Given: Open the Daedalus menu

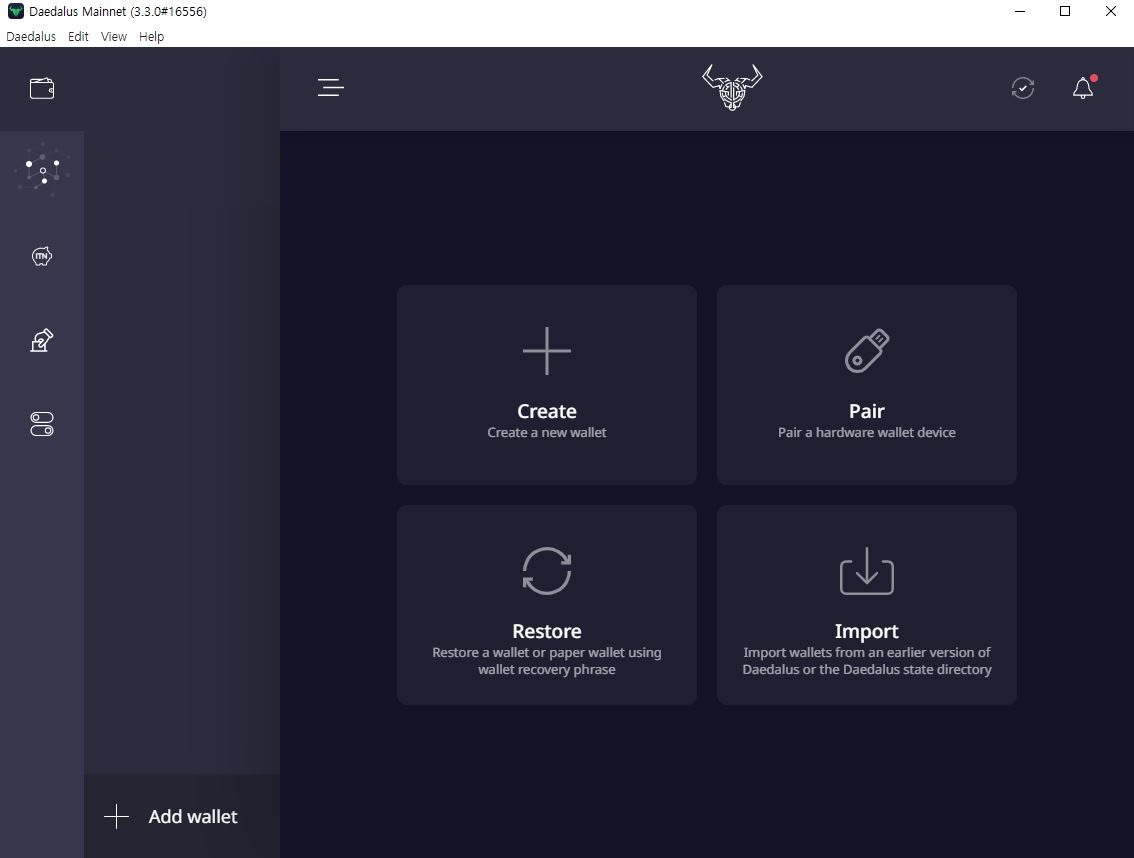Looking at the screenshot, I should (31, 36).
